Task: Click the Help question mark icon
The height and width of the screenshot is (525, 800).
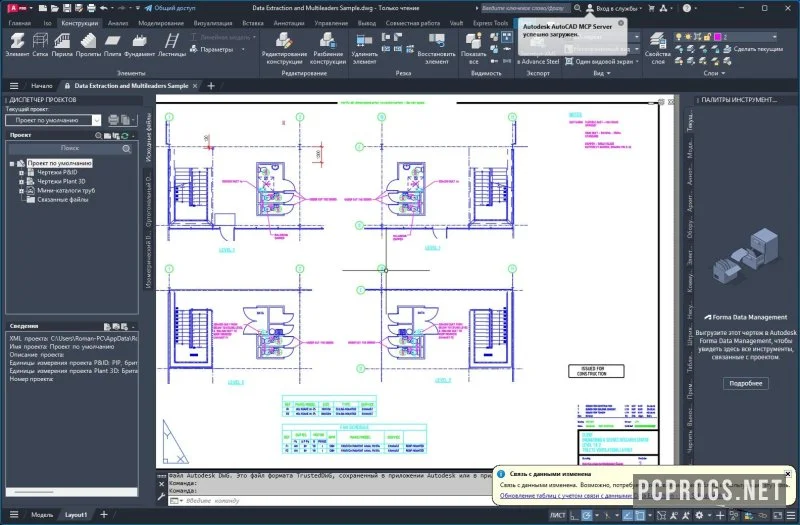Action: (687, 8)
